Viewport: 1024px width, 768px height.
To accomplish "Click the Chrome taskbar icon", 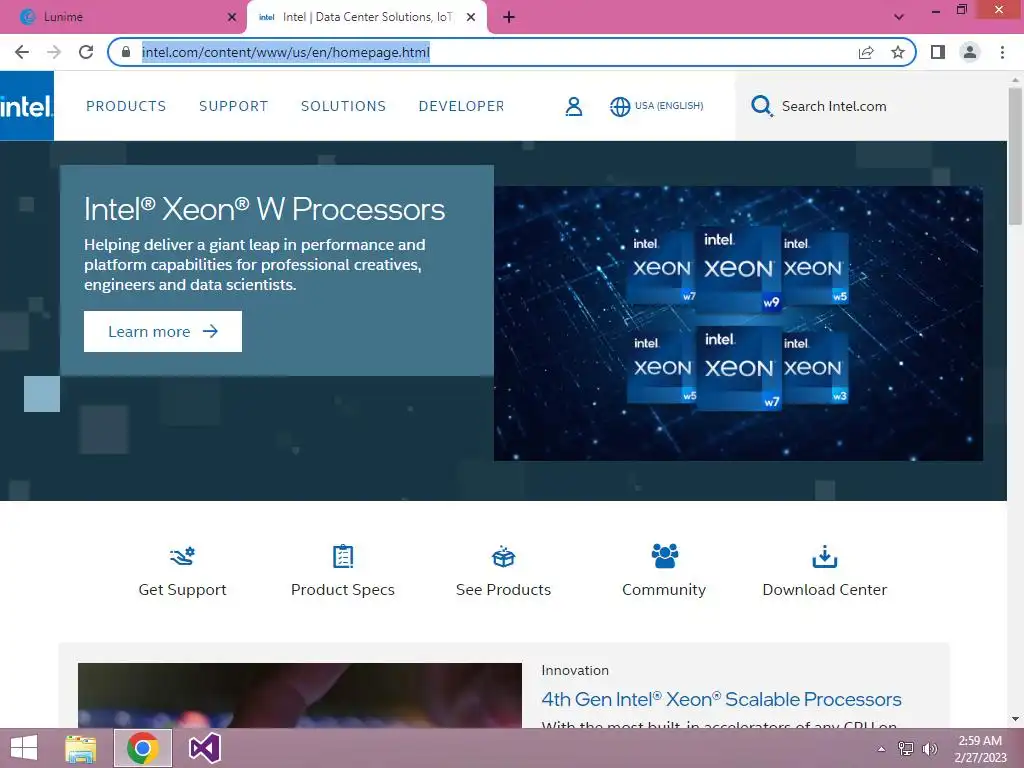I will [143, 748].
